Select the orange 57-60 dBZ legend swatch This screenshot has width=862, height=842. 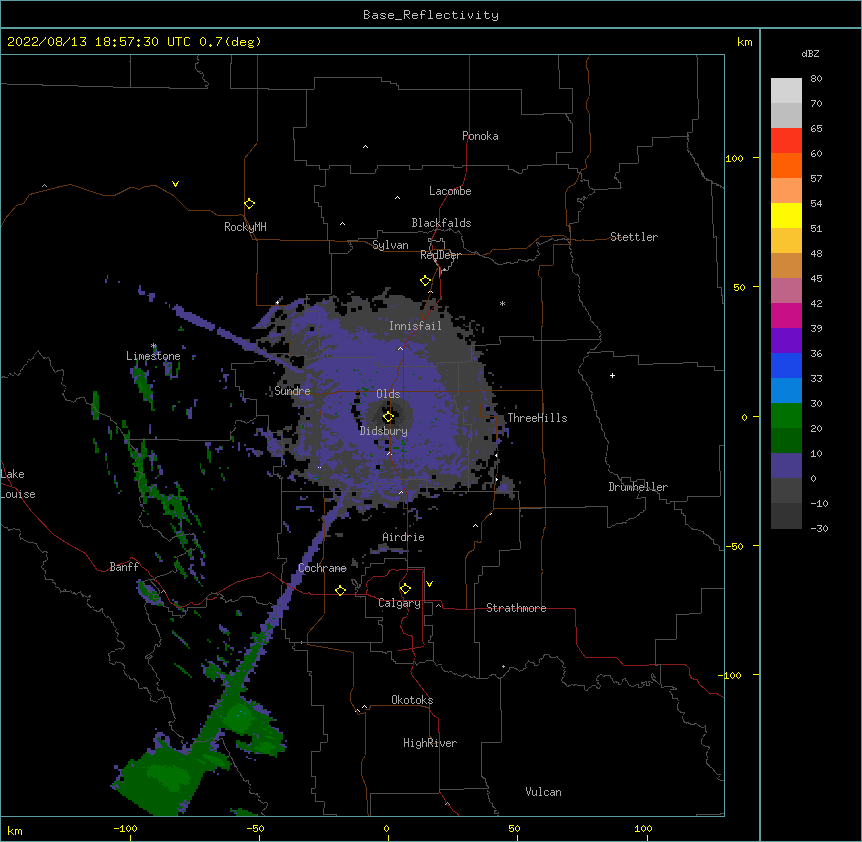click(786, 166)
